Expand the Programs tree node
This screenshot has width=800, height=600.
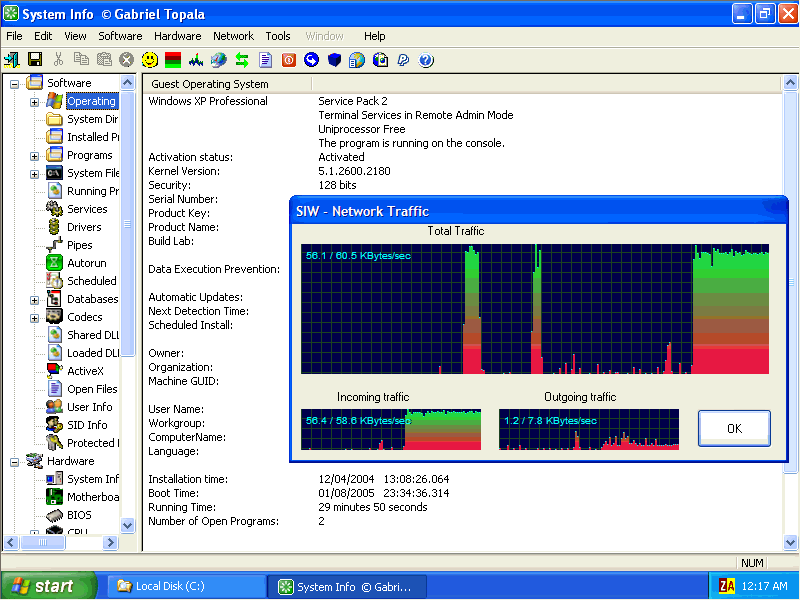[34, 156]
